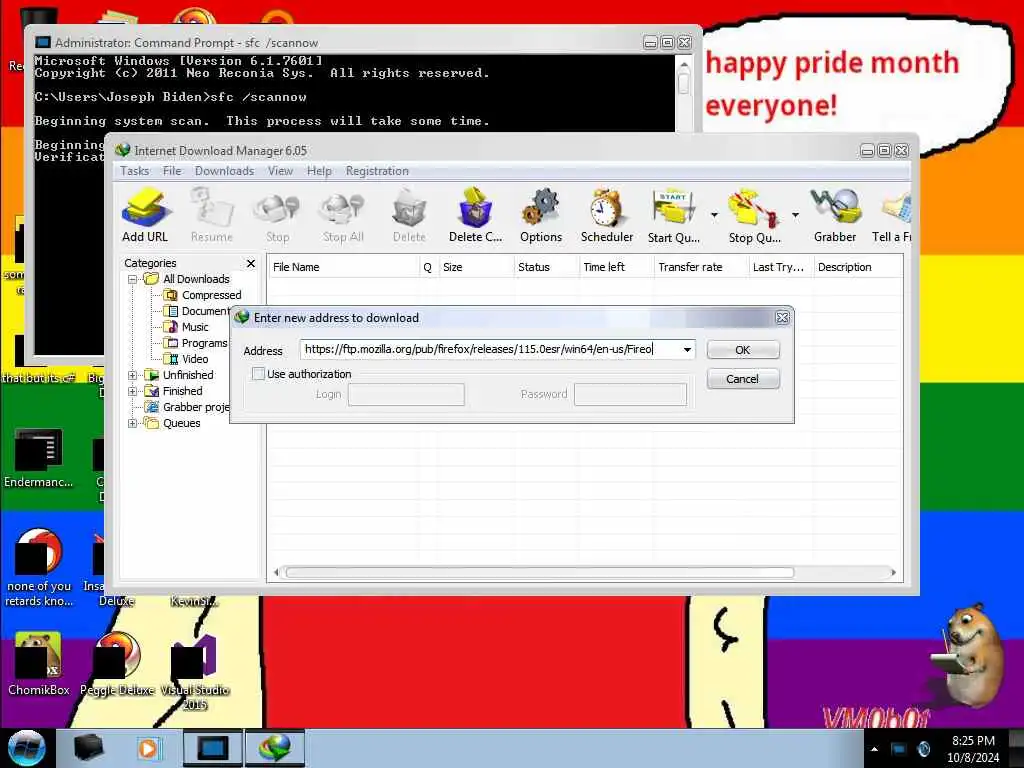The width and height of the screenshot is (1024, 768).
Task: Sort downloads by the Status column
Action: 546,267
